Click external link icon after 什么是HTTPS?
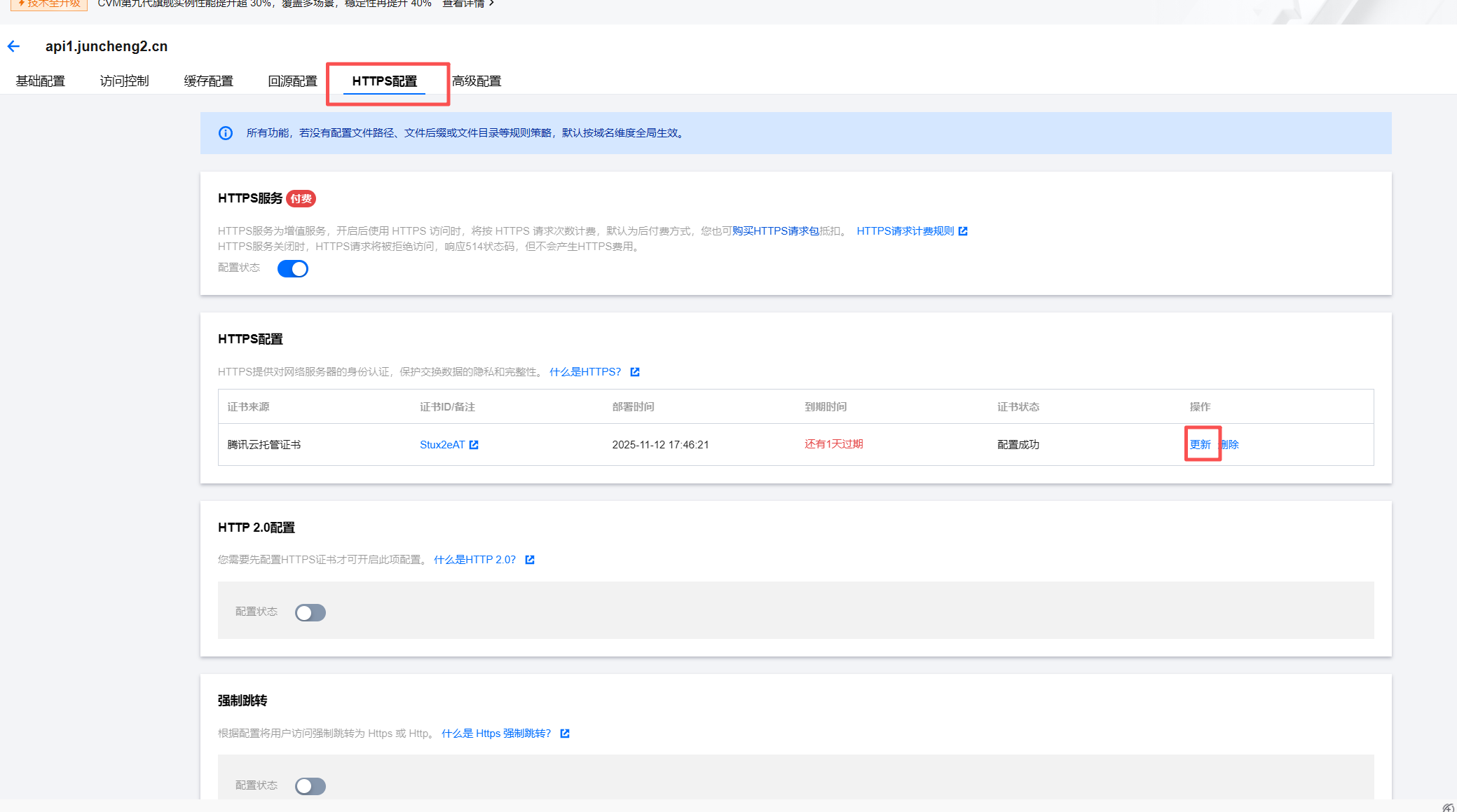Viewport: 1457px width, 812px height. [635, 372]
